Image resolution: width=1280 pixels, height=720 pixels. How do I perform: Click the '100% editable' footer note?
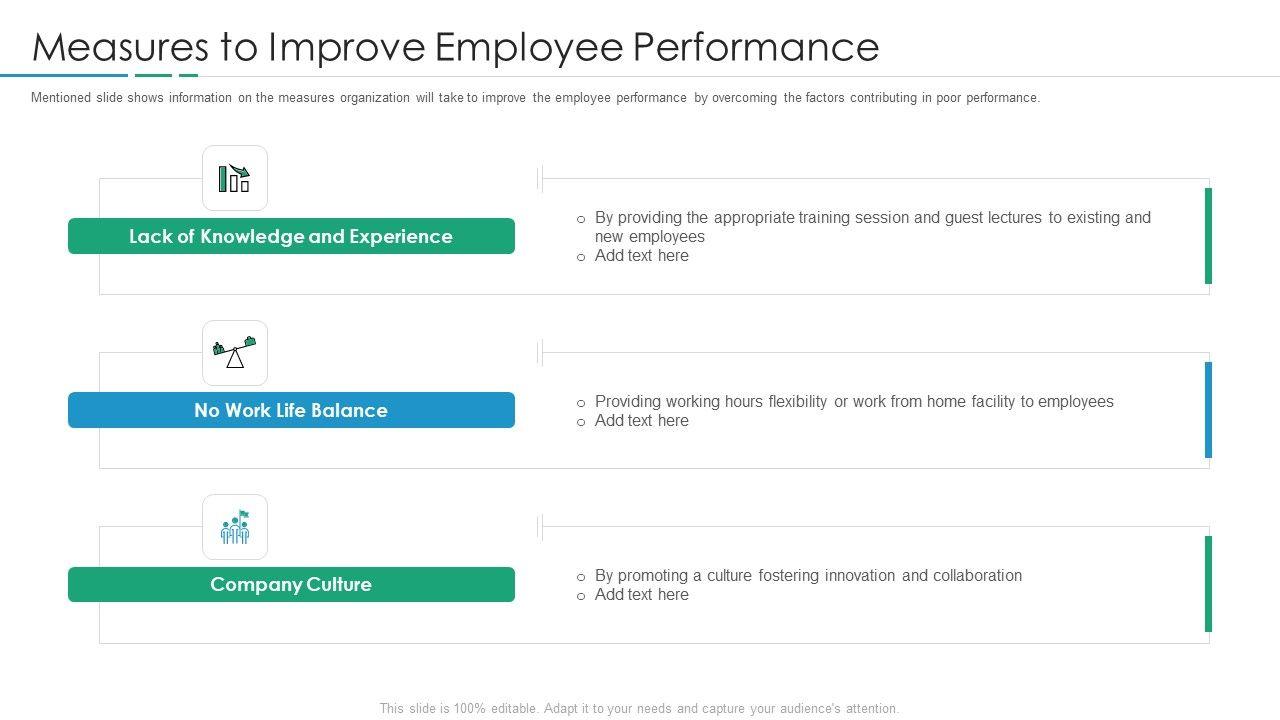pyautogui.click(x=639, y=708)
